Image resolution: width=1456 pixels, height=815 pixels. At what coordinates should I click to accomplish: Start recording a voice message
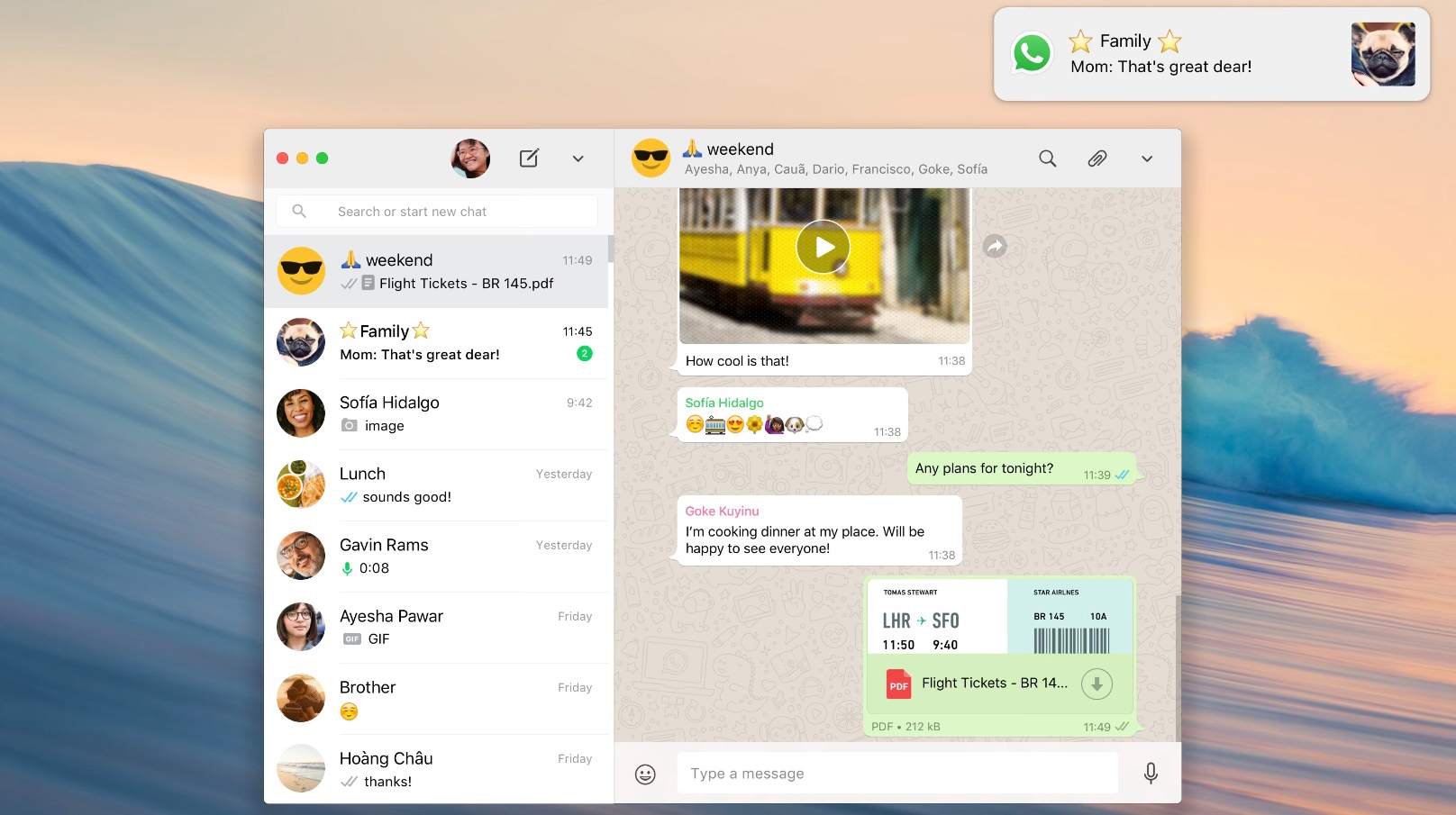pyautogui.click(x=1151, y=774)
